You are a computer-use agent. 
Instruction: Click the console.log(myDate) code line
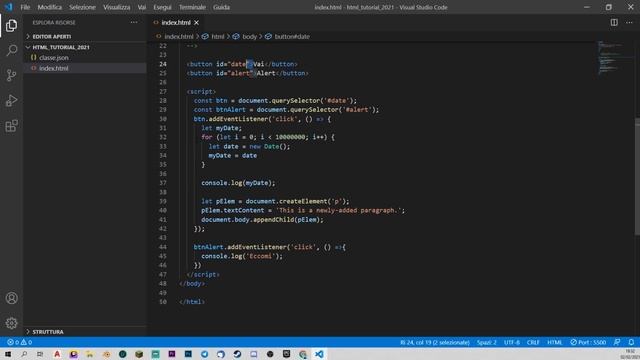[x=238, y=183]
